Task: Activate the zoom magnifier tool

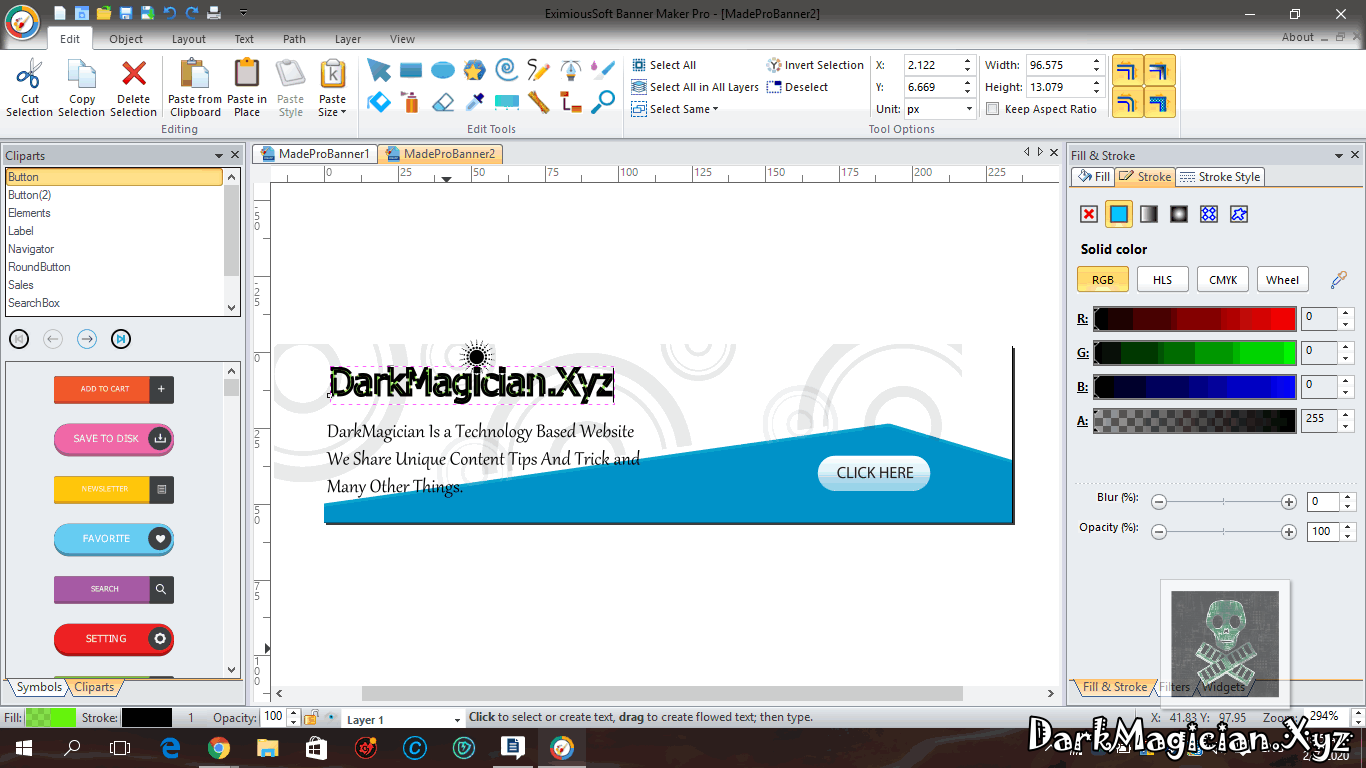Action: tap(603, 101)
